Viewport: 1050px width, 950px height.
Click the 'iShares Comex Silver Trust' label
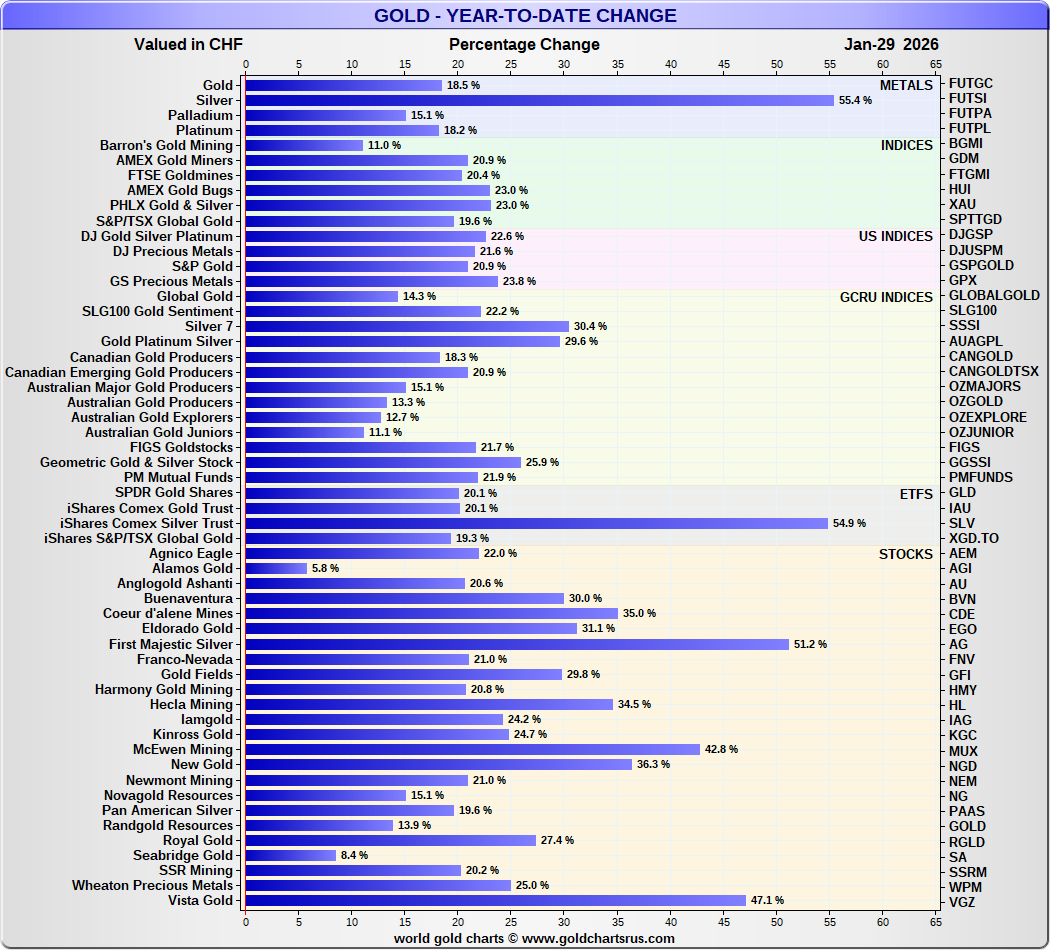point(147,524)
